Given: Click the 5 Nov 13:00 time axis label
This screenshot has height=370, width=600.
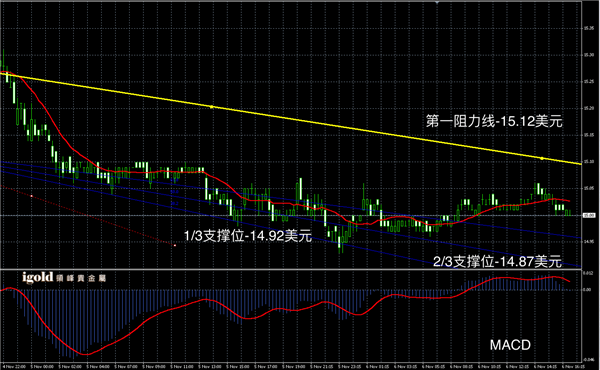Looking at the screenshot, I should 210,367.
